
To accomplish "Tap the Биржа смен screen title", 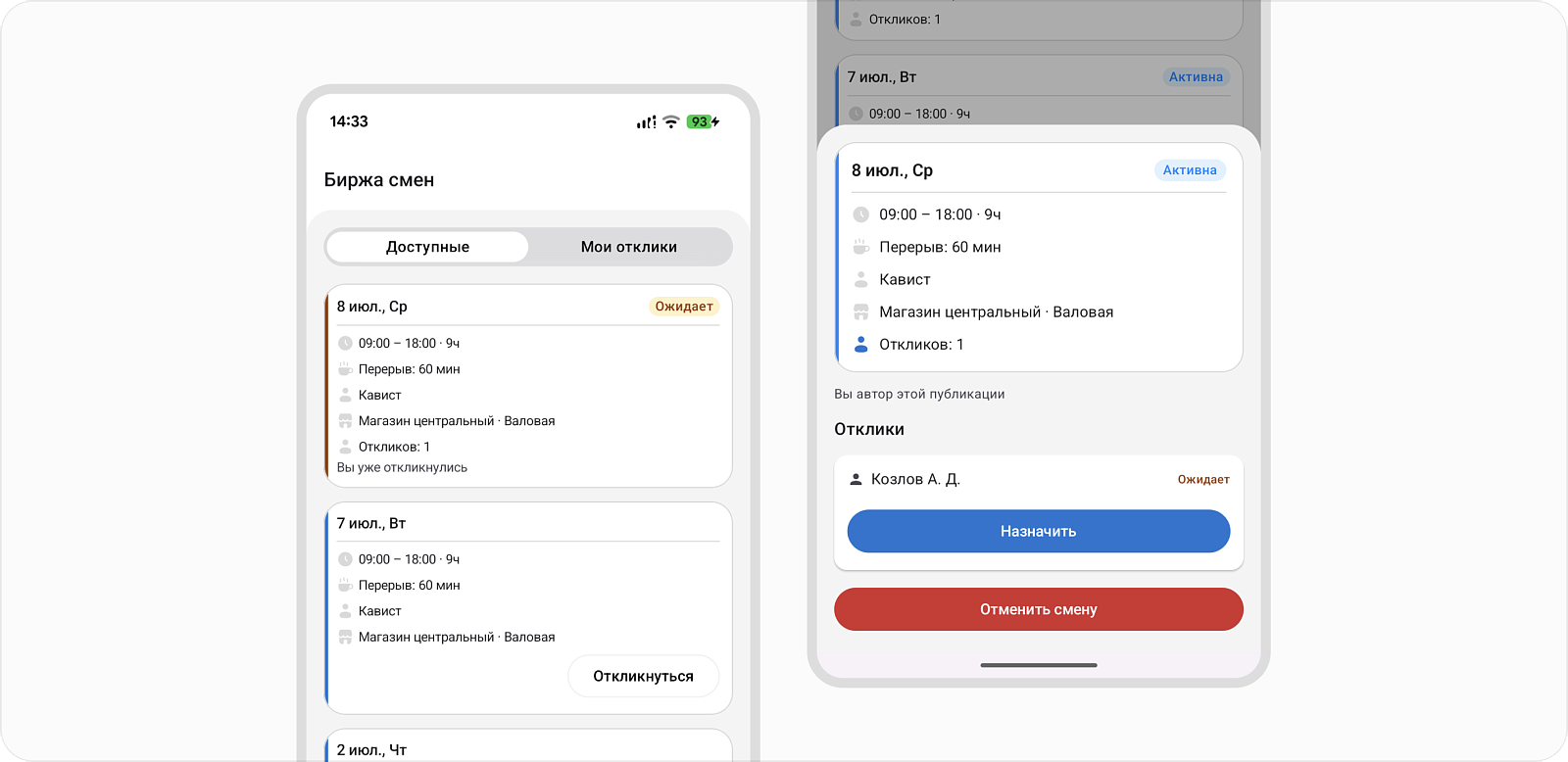I will pyautogui.click(x=379, y=180).
